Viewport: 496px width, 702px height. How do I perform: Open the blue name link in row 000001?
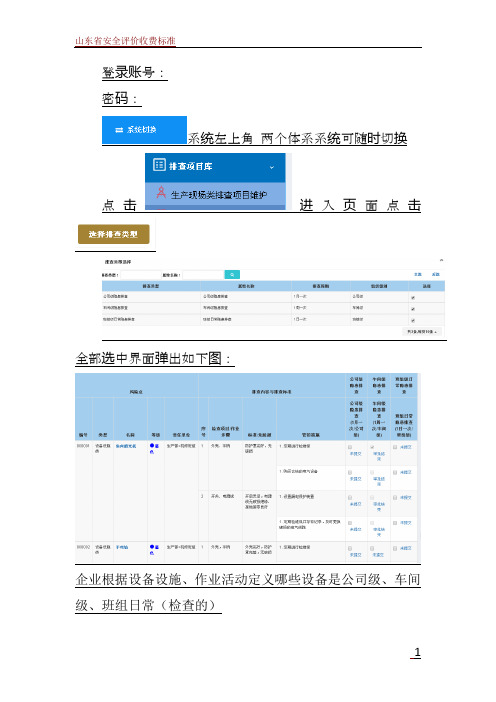coord(126,446)
